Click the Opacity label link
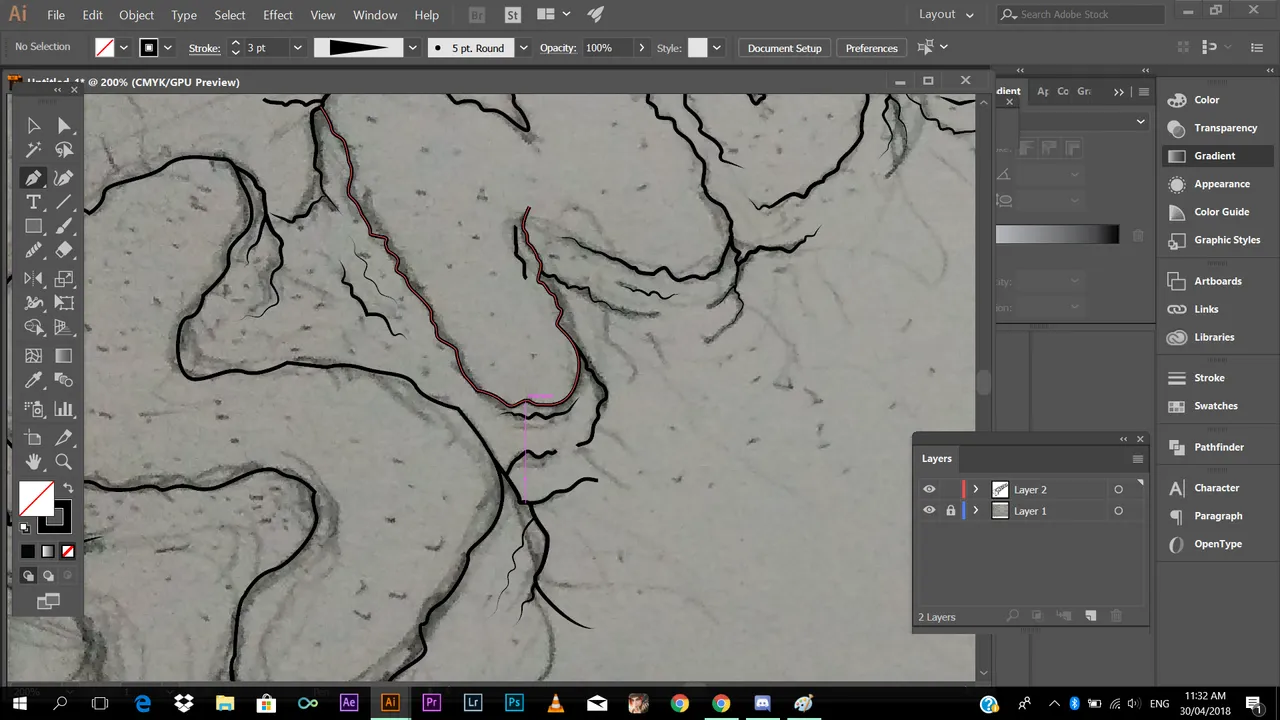Viewport: 1280px width, 720px height. [558, 48]
